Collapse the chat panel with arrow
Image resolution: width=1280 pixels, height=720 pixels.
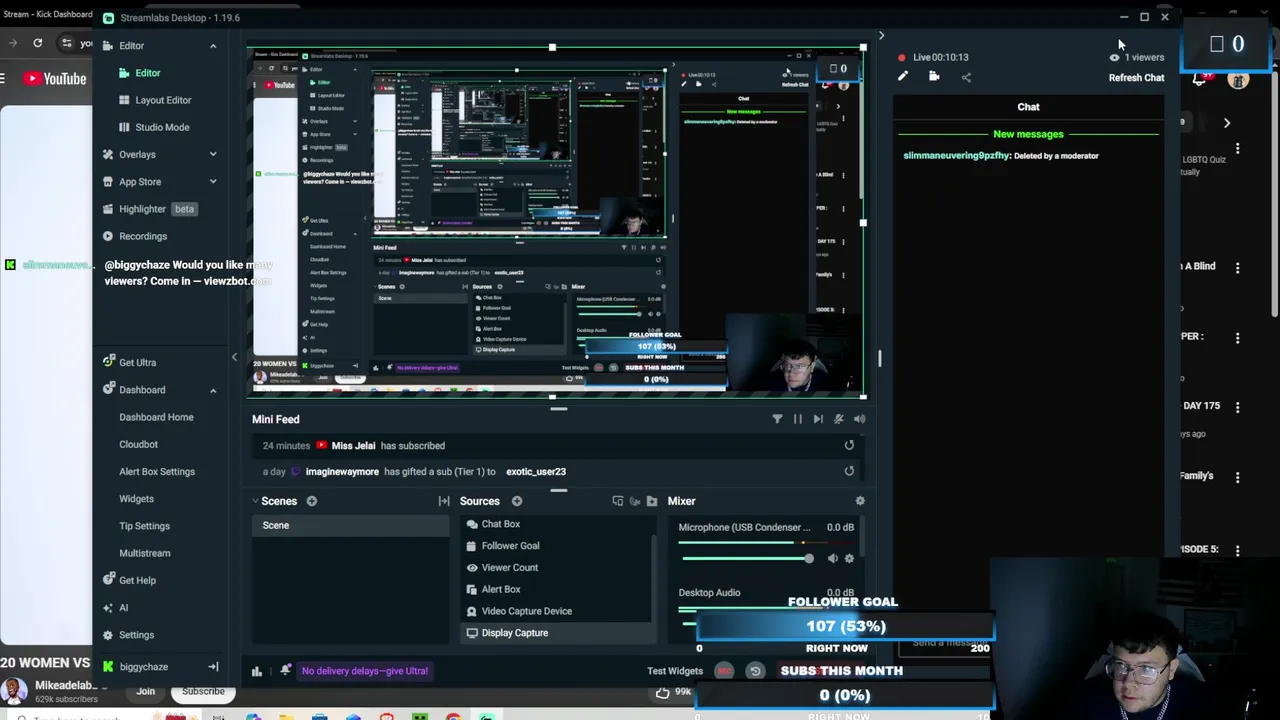[881, 36]
